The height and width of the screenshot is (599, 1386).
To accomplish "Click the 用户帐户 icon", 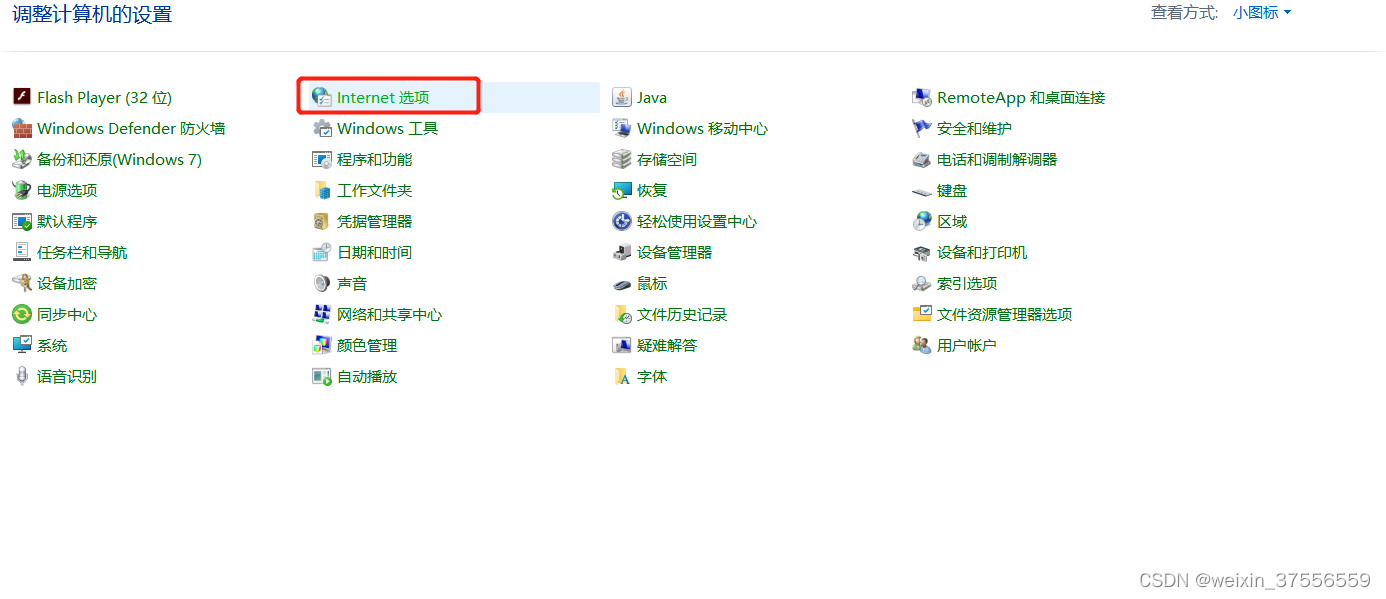I will point(921,345).
